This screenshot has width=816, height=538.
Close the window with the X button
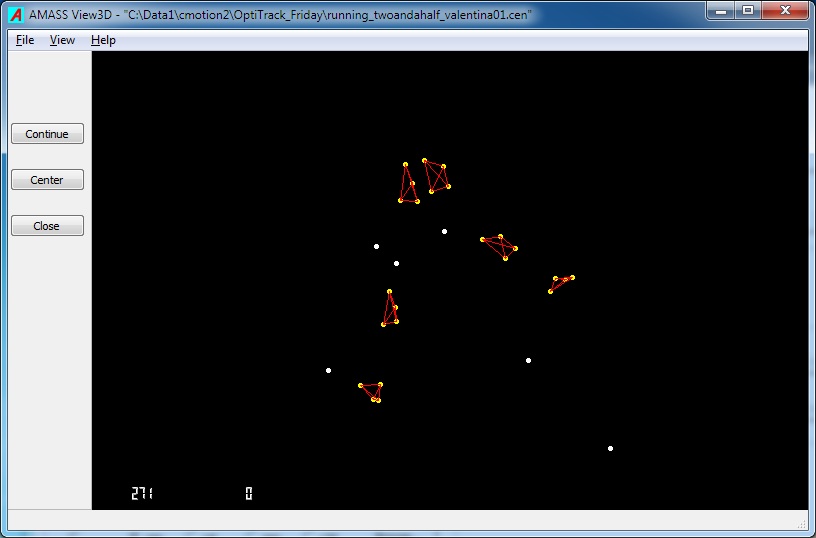pos(785,10)
